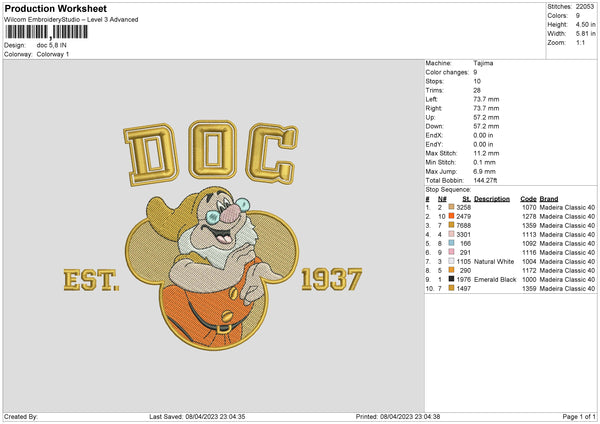Click the thread code 1278
Viewport: 600px width, 424px height.
click(529, 217)
